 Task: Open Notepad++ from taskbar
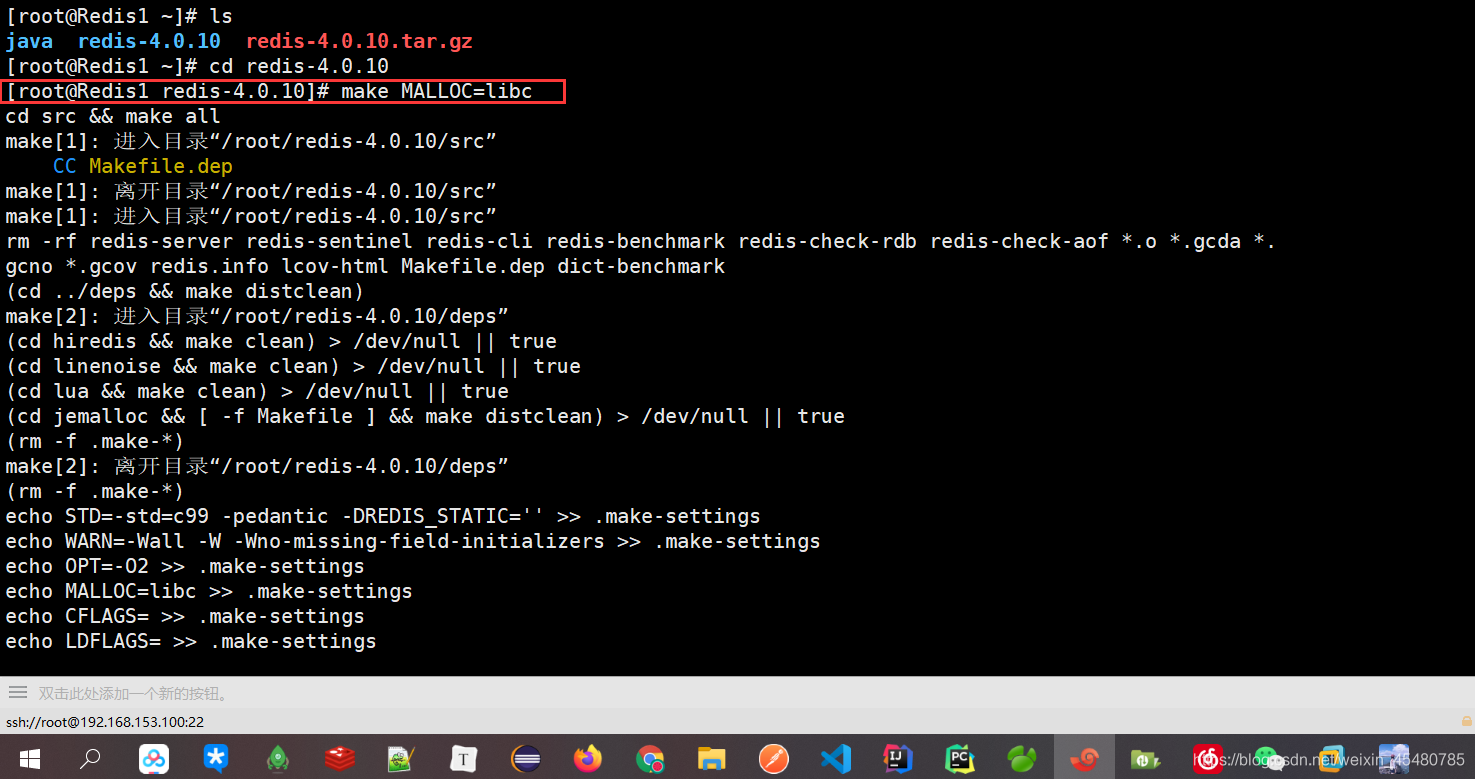(401, 759)
